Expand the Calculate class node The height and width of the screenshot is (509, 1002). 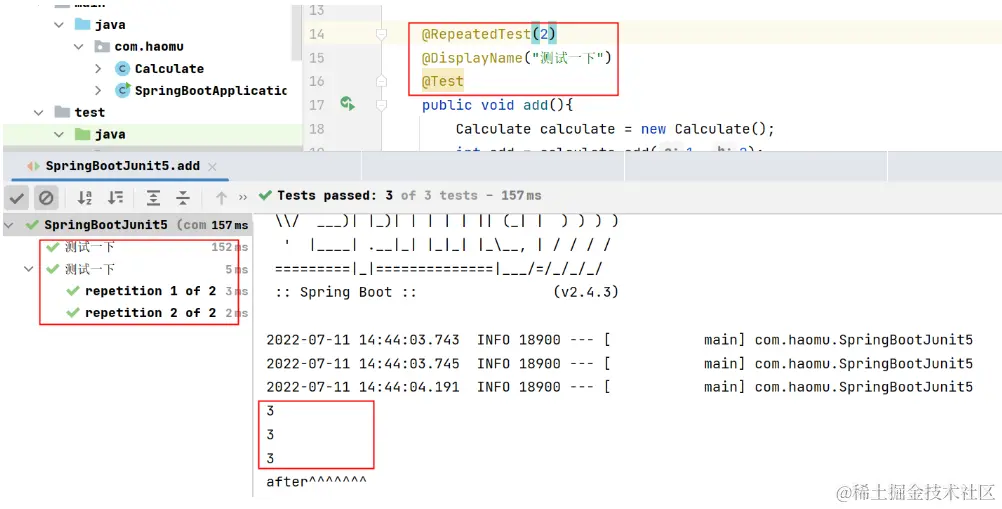coord(98,68)
